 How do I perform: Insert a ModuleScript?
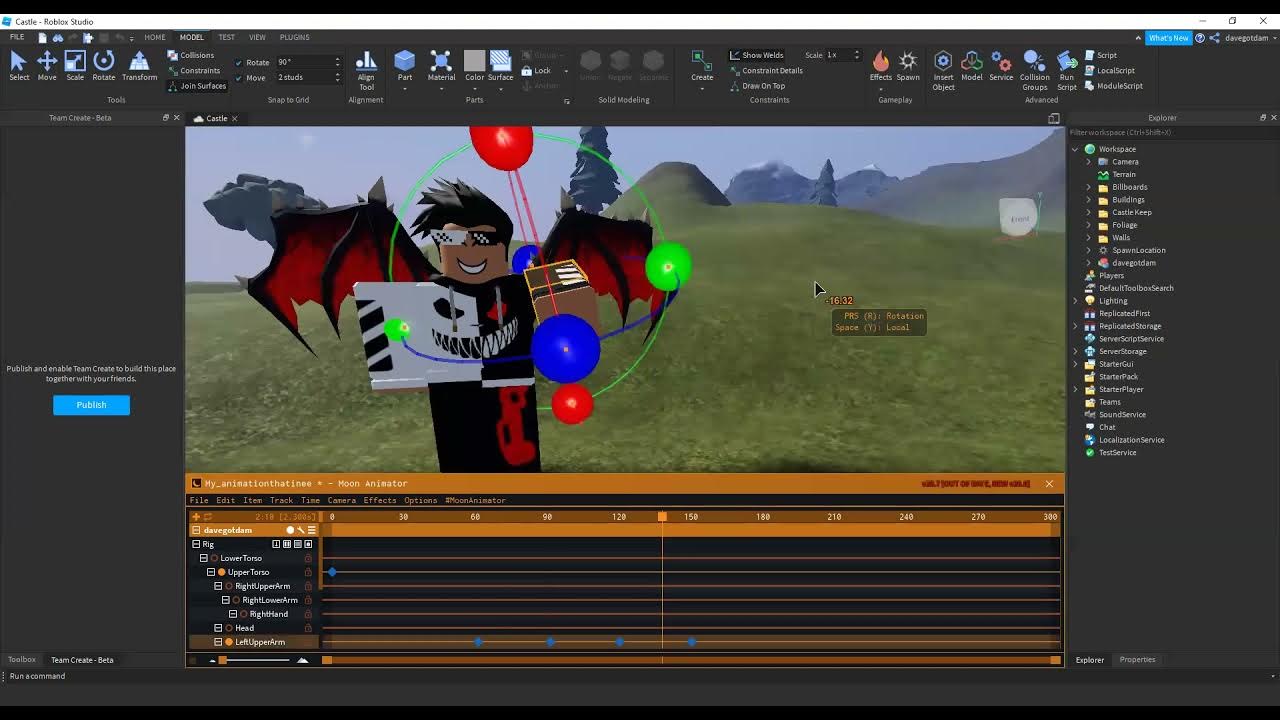pyautogui.click(x=1113, y=86)
